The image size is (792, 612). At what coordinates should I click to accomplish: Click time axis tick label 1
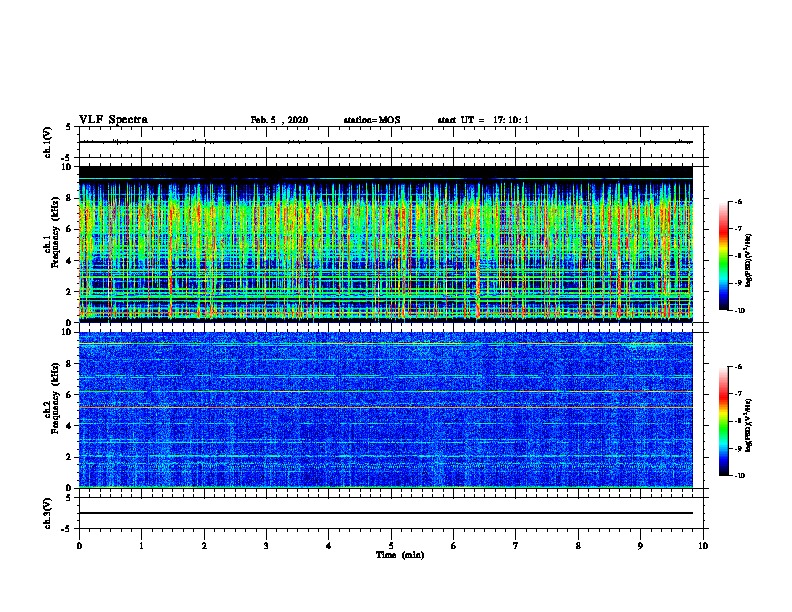click(141, 546)
